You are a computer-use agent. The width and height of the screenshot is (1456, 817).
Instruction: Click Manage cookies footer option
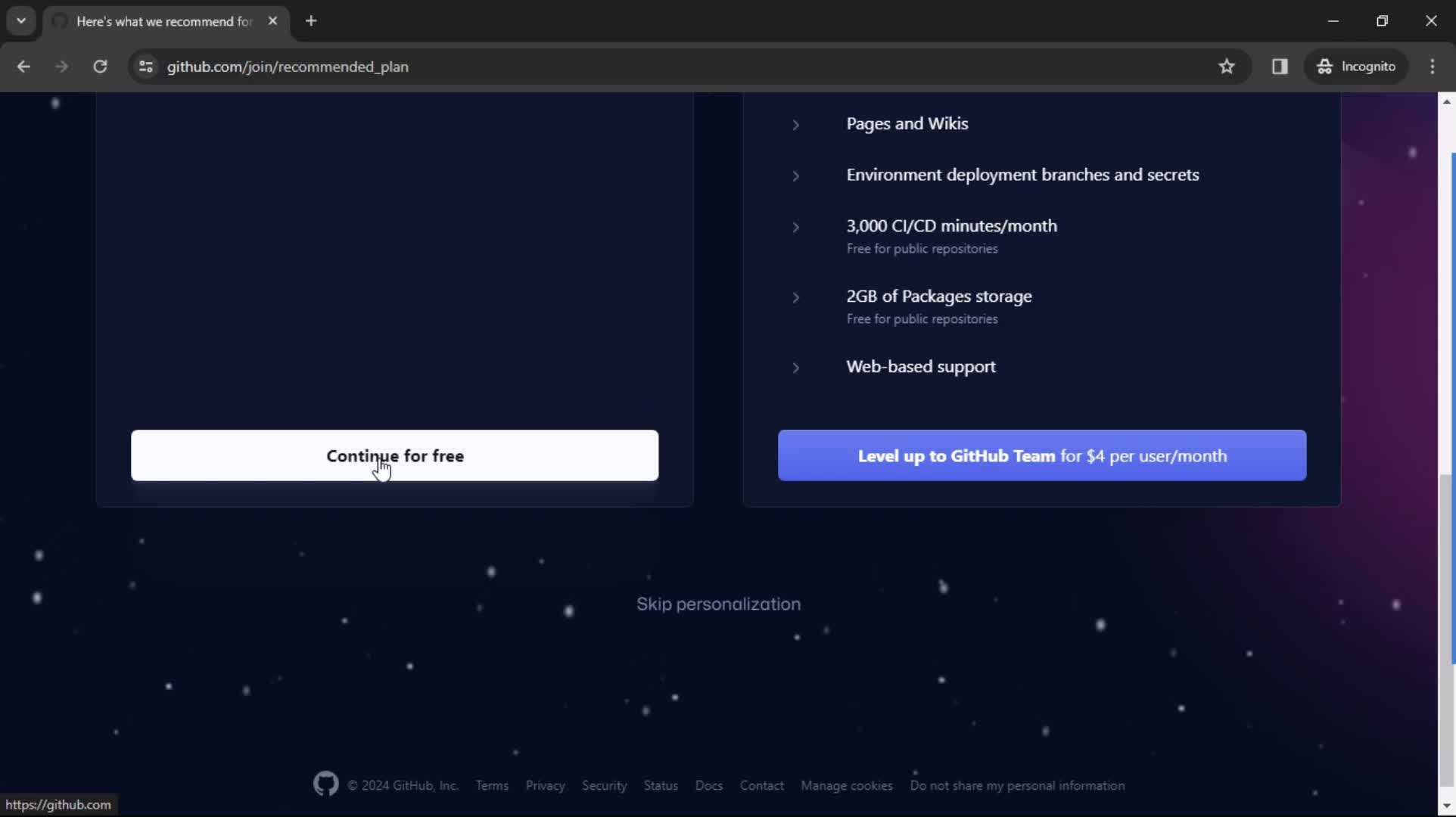(846, 785)
